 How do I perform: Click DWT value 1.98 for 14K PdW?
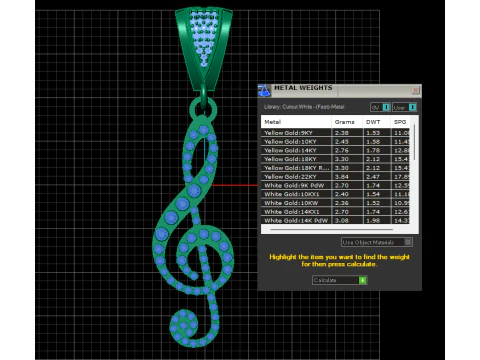tap(373, 220)
